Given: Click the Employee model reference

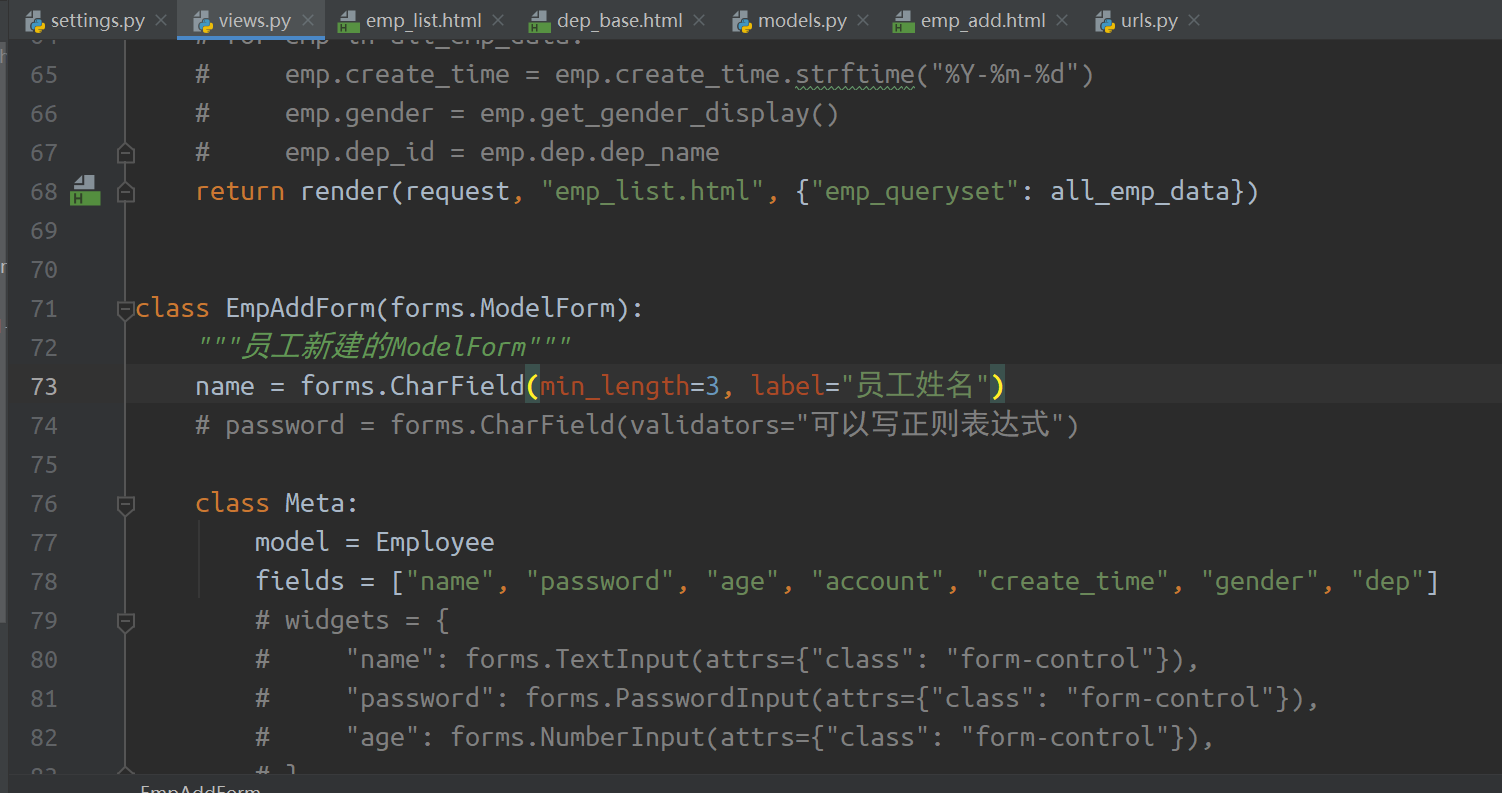Looking at the screenshot, I should pyautogui.click(x=435, y=542).
